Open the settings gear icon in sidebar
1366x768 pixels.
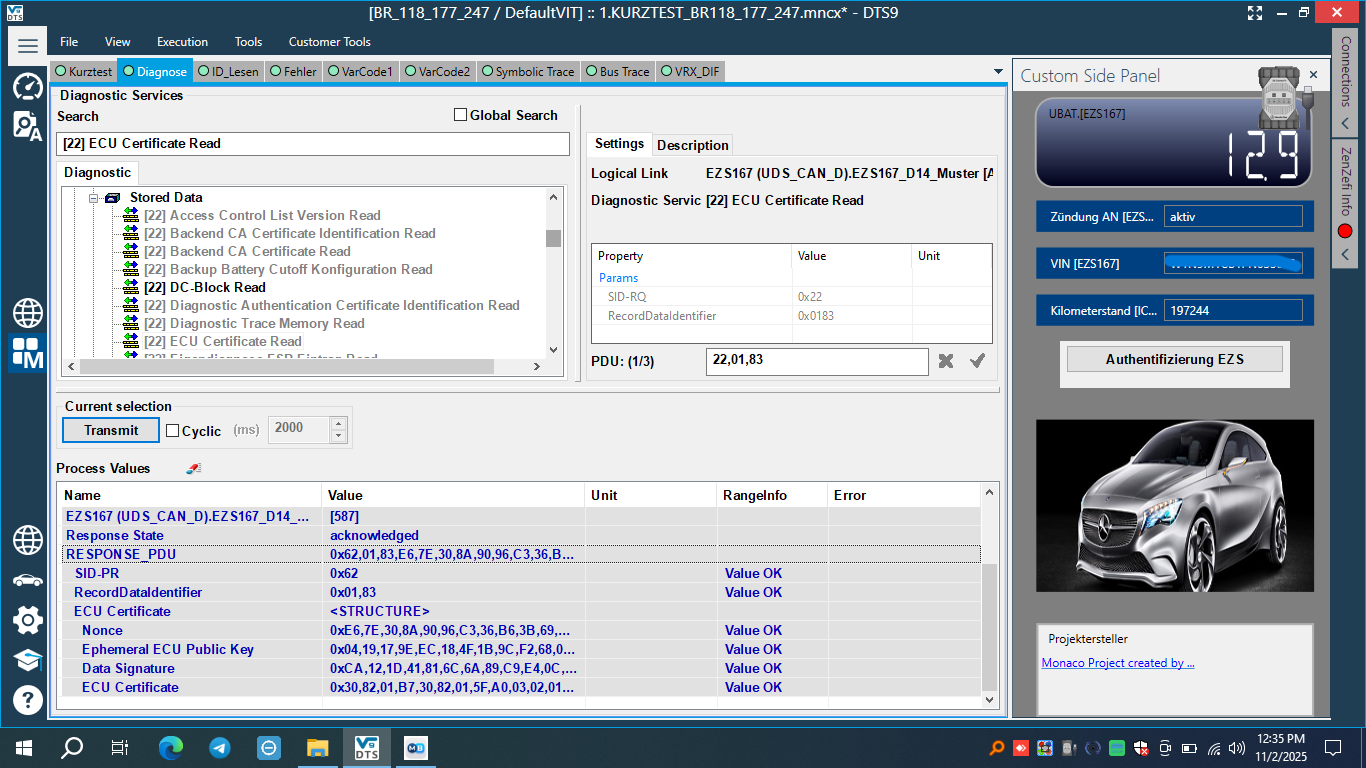coord(27,617)
